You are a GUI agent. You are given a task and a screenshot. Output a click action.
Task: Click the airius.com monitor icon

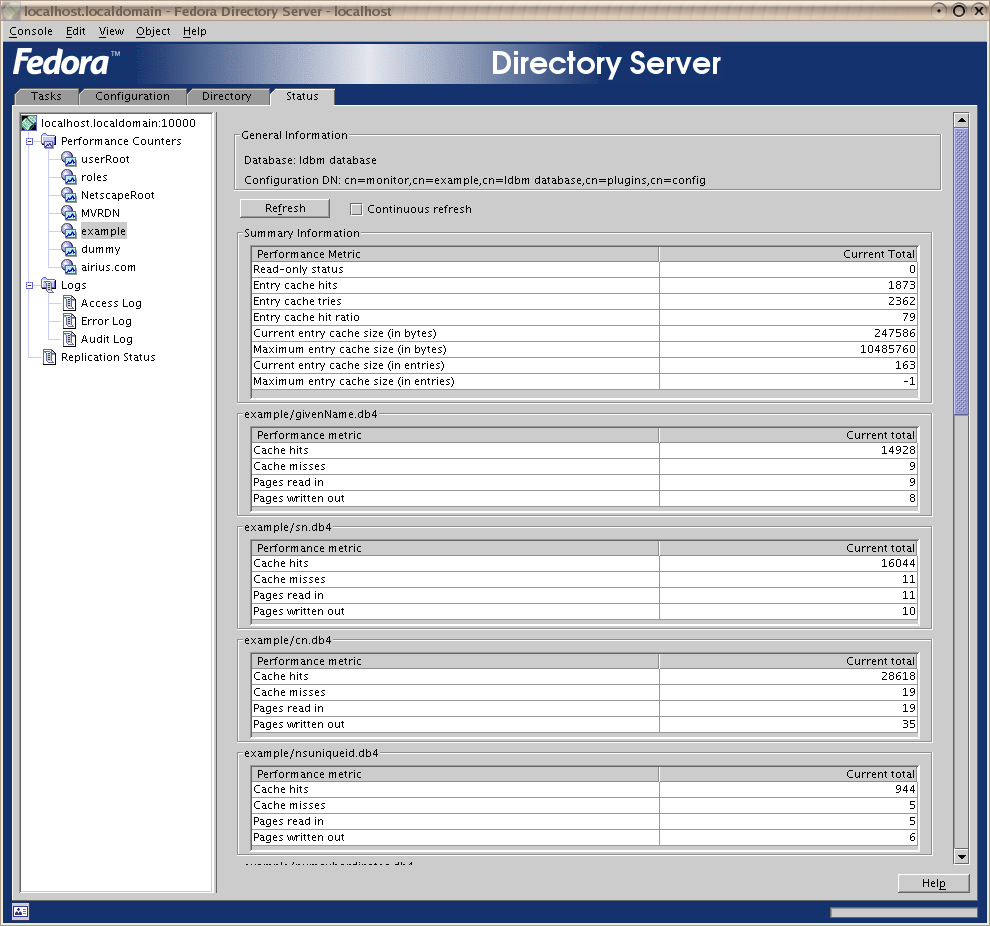[69, 267]
